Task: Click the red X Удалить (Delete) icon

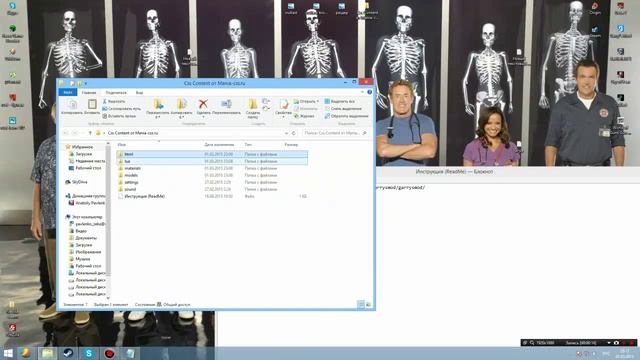Action: point(203,107)
